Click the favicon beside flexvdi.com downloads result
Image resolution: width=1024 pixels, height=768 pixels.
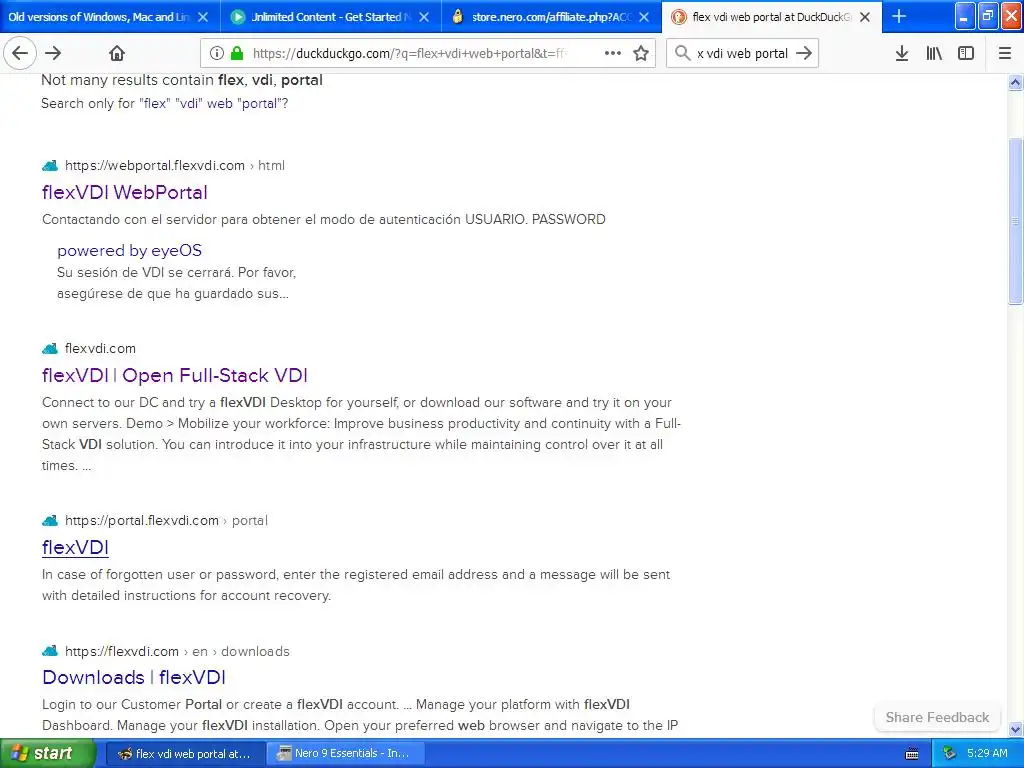click(50, 651)
